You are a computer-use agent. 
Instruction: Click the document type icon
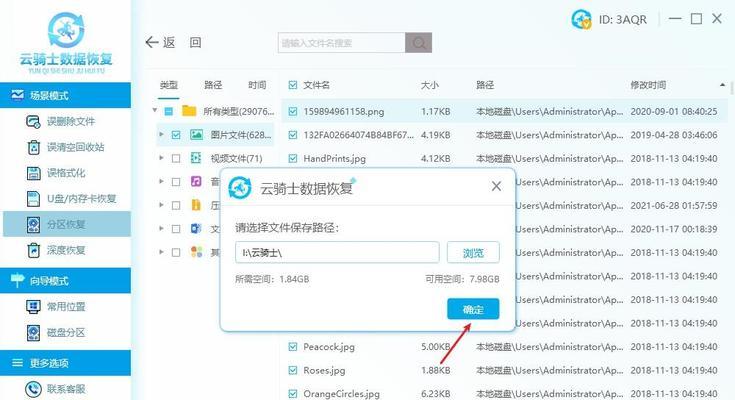[x=196, y=228]
